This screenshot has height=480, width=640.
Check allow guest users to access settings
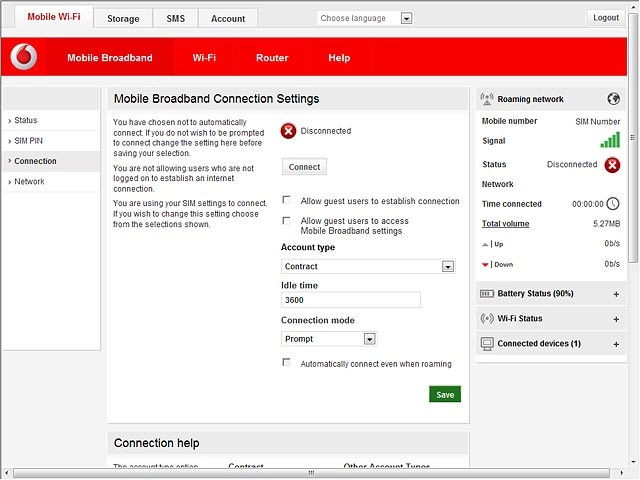click(x=287, y=220)
